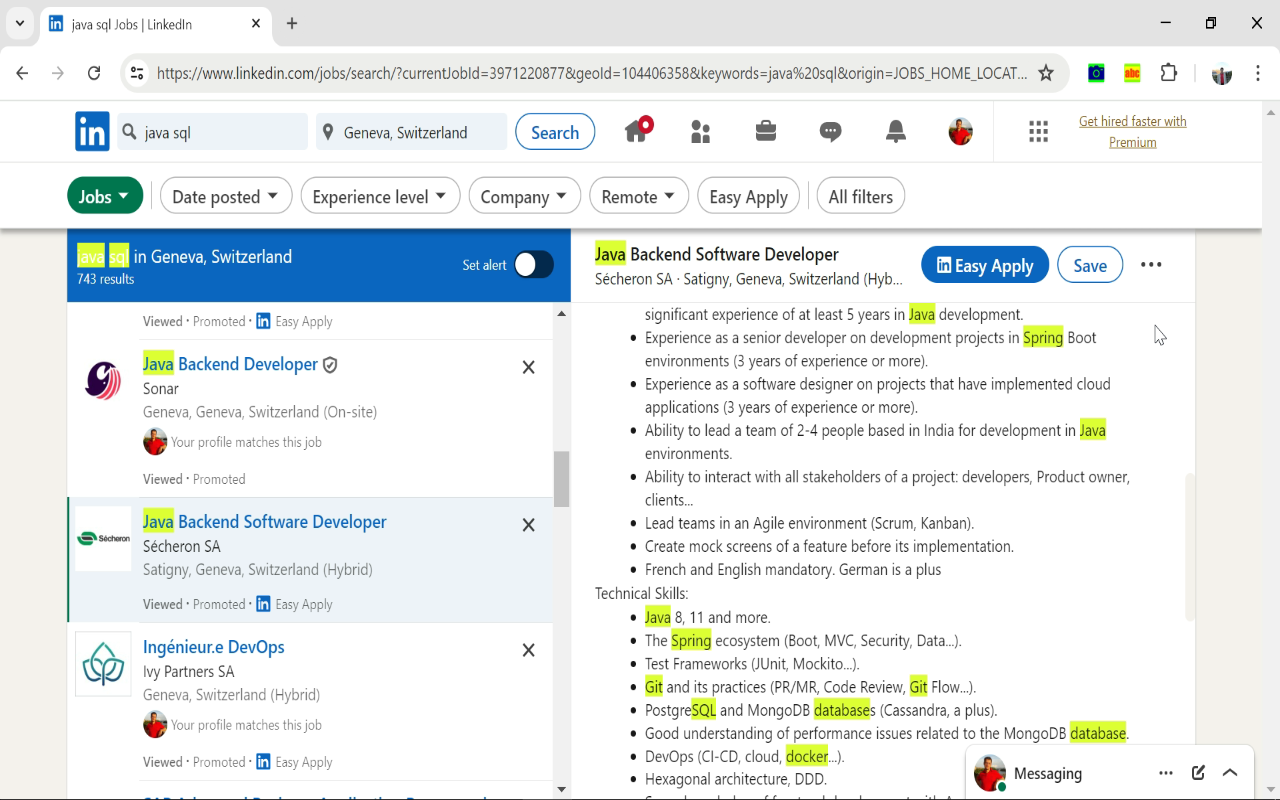The width and height of the screenshot is (1280, 800).
Task: Compose a new message in Messaging panel
Action: click(x=1198, y=772)
